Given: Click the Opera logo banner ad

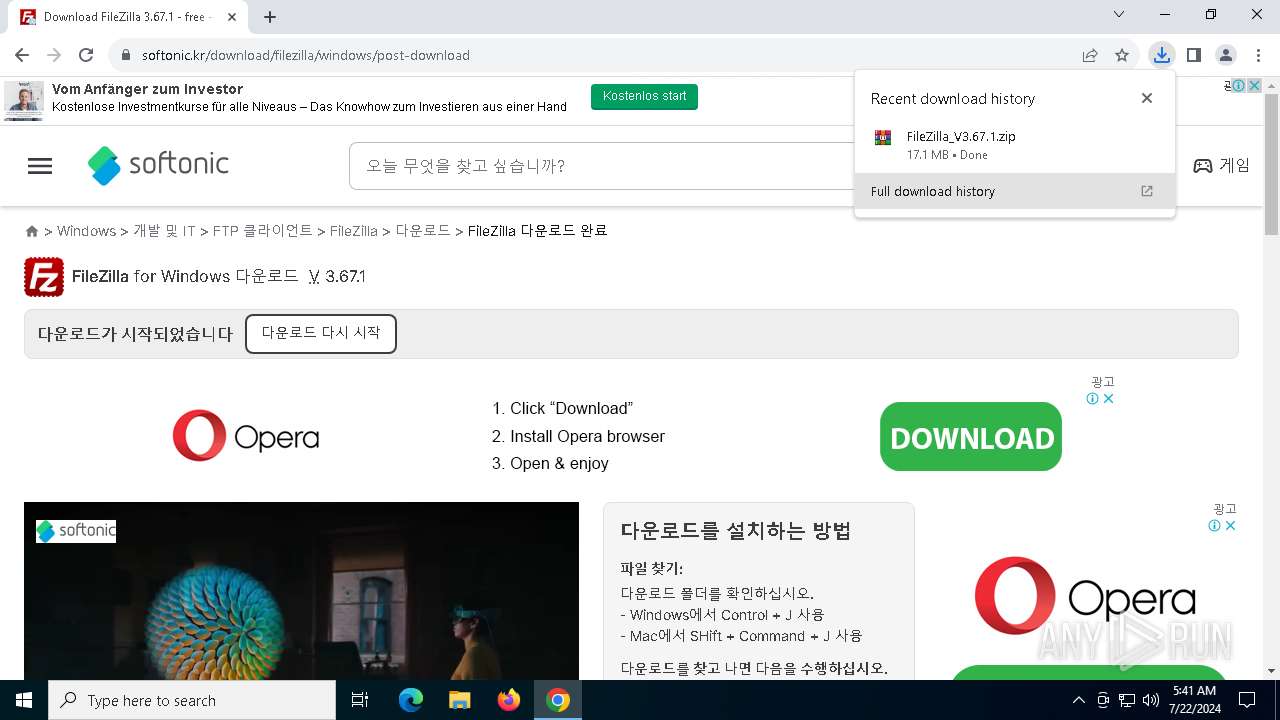Looking at the screenshot, I should click(x=246, y=436).
